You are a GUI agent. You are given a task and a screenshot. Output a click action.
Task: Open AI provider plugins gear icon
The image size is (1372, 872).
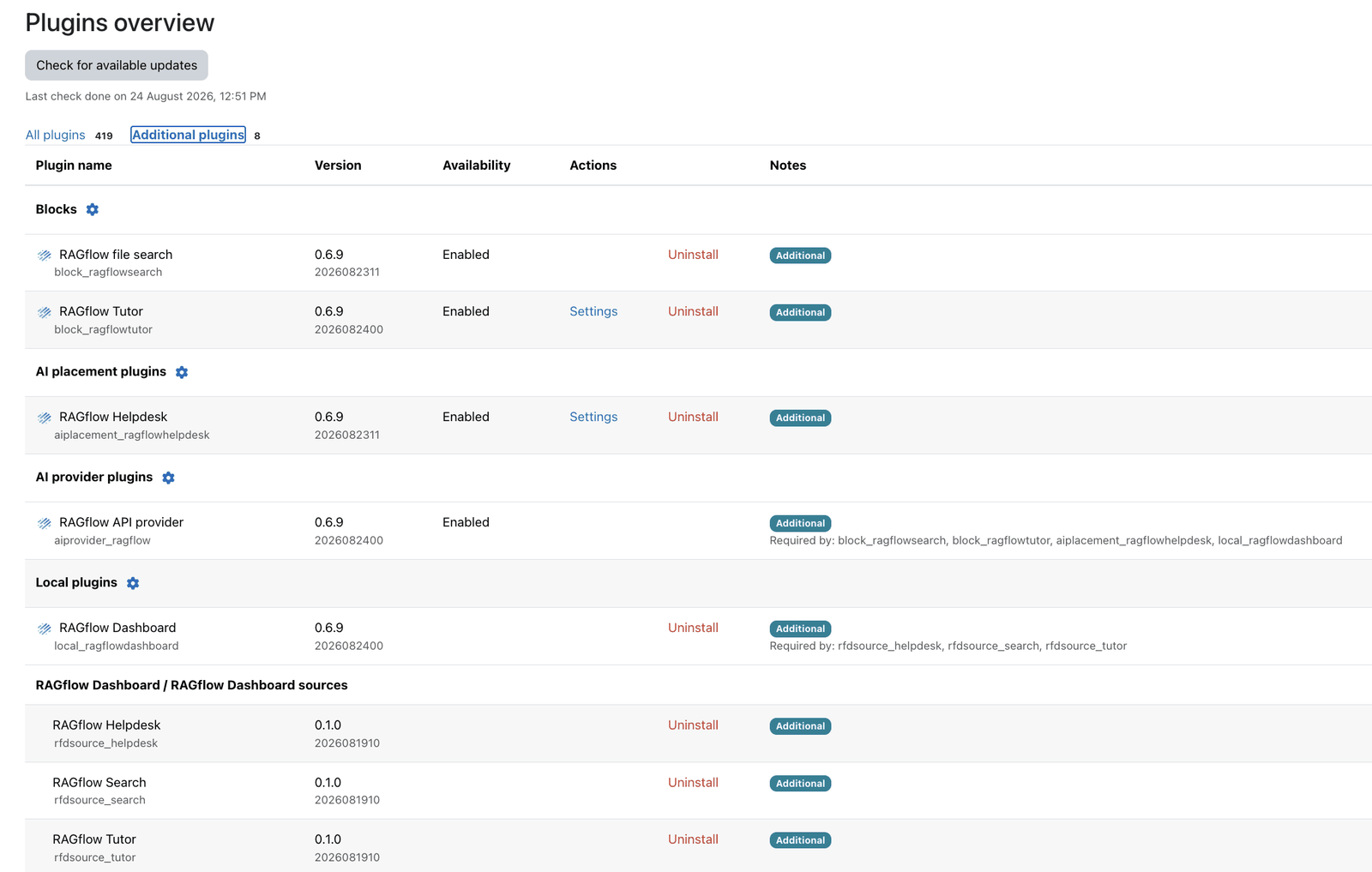[x=168, y=478]
